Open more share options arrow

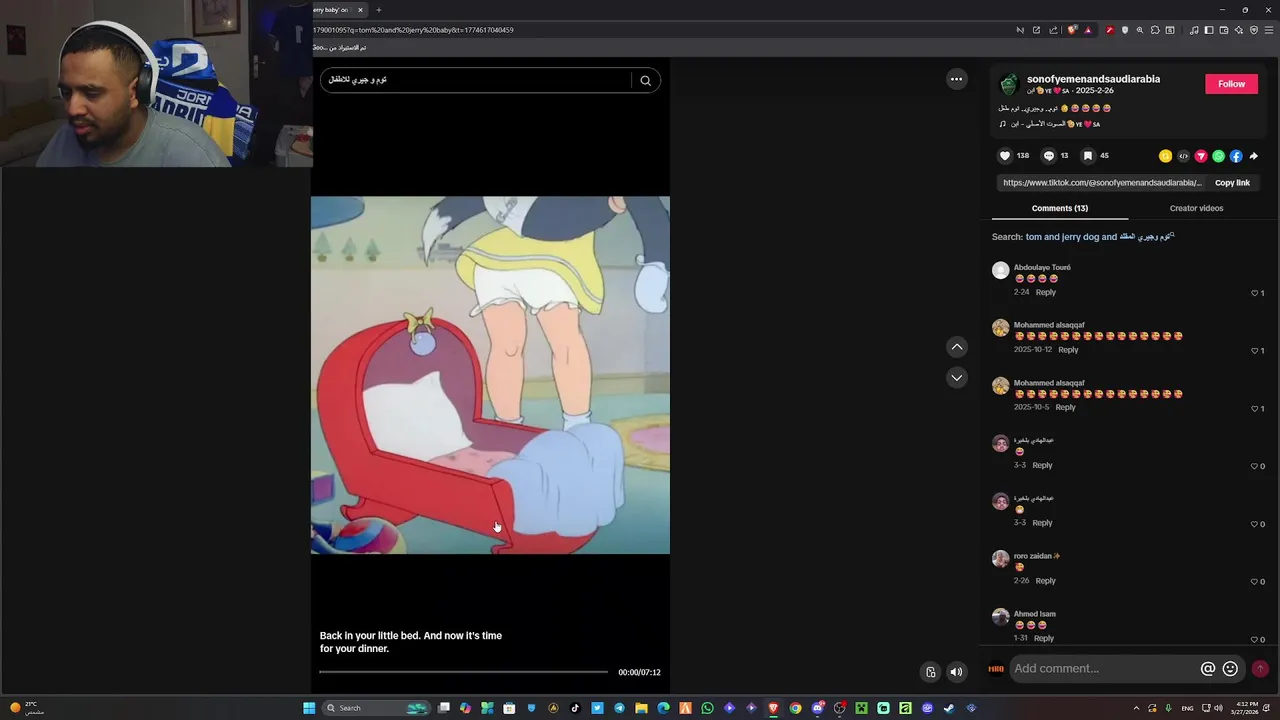tap(1254, 156)
